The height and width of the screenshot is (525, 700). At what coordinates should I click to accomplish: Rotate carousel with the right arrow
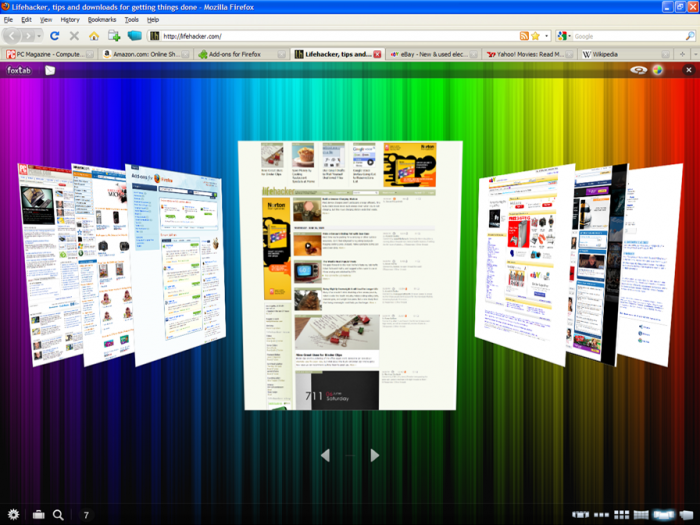[x=375, y=455]
